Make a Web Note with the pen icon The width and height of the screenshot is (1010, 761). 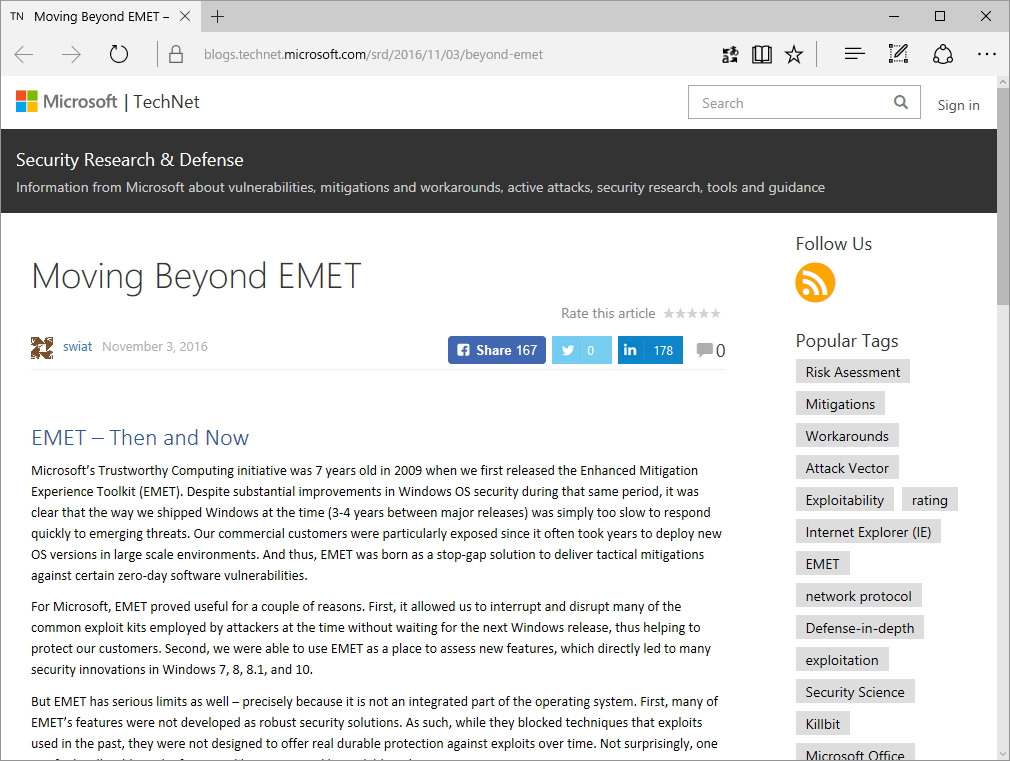pos(898,54)
